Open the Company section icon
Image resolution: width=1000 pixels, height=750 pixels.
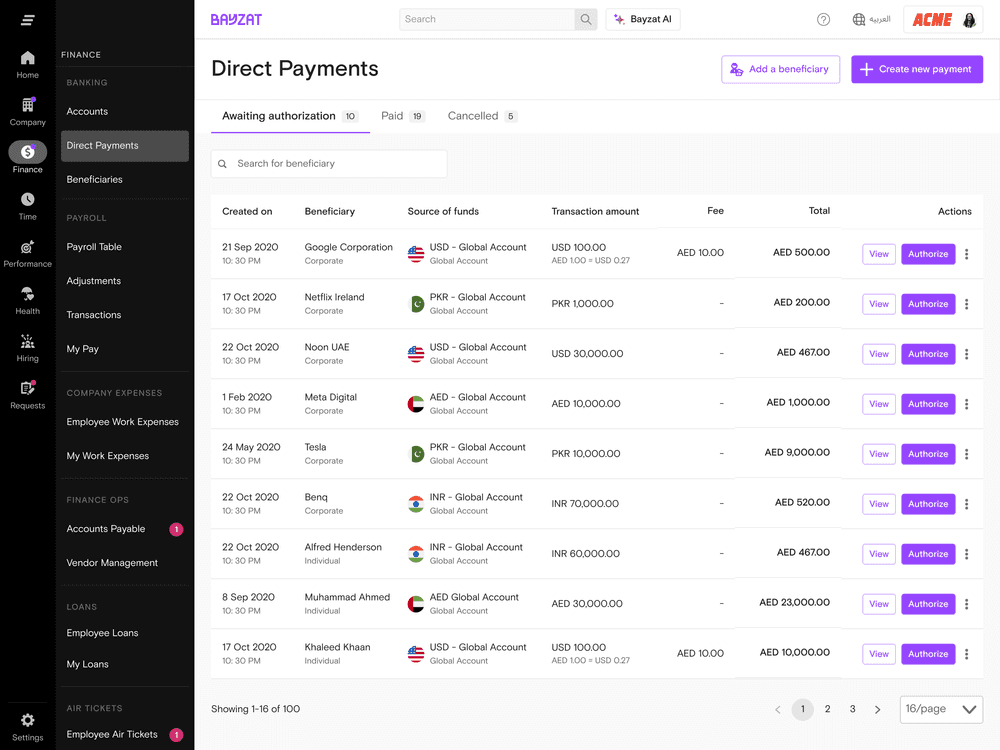tap(27, 112)
